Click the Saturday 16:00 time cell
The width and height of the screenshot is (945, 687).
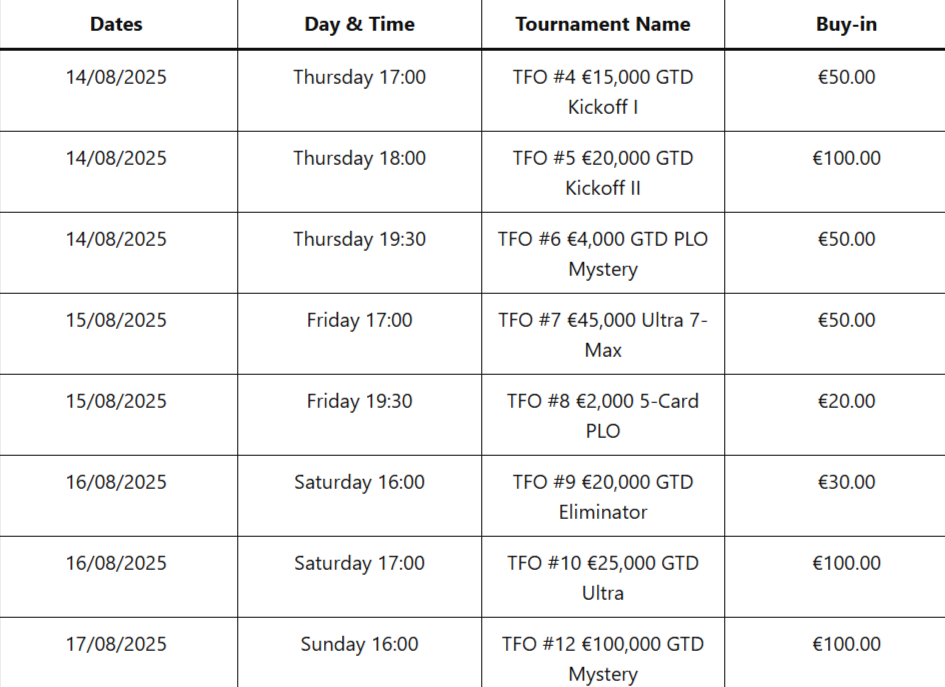[359, 482]
